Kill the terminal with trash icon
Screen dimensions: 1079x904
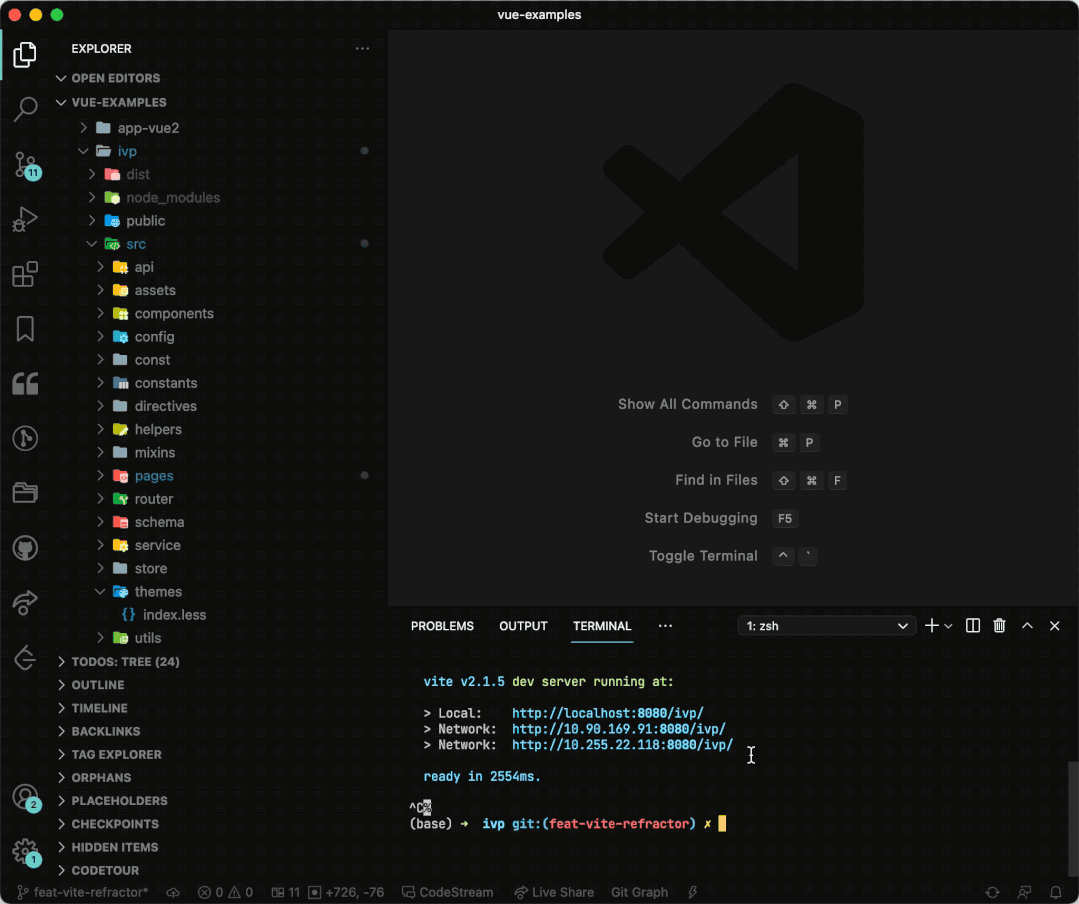point(999,625)
